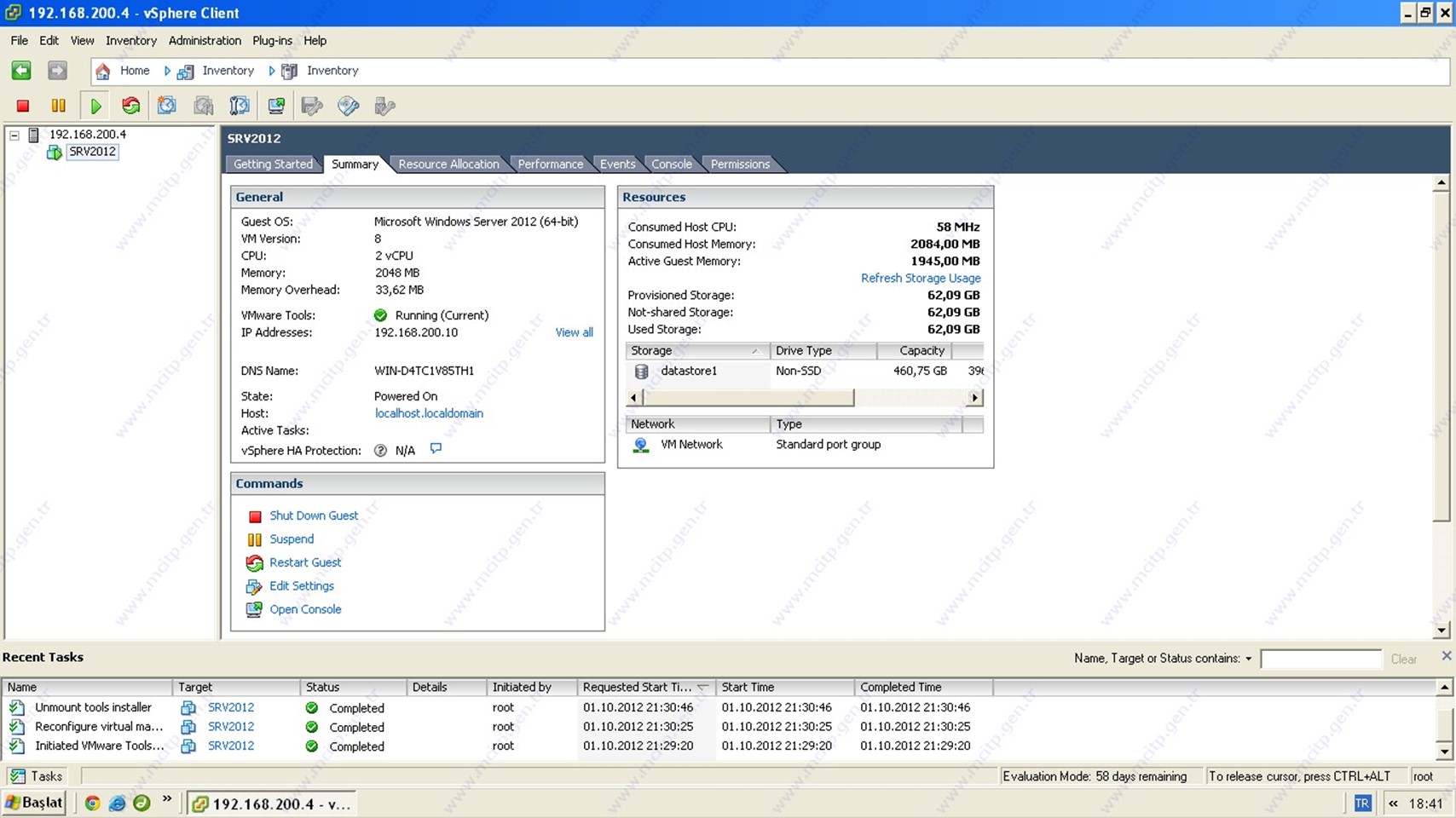Switch to the Events tab

tap(617, 164)
